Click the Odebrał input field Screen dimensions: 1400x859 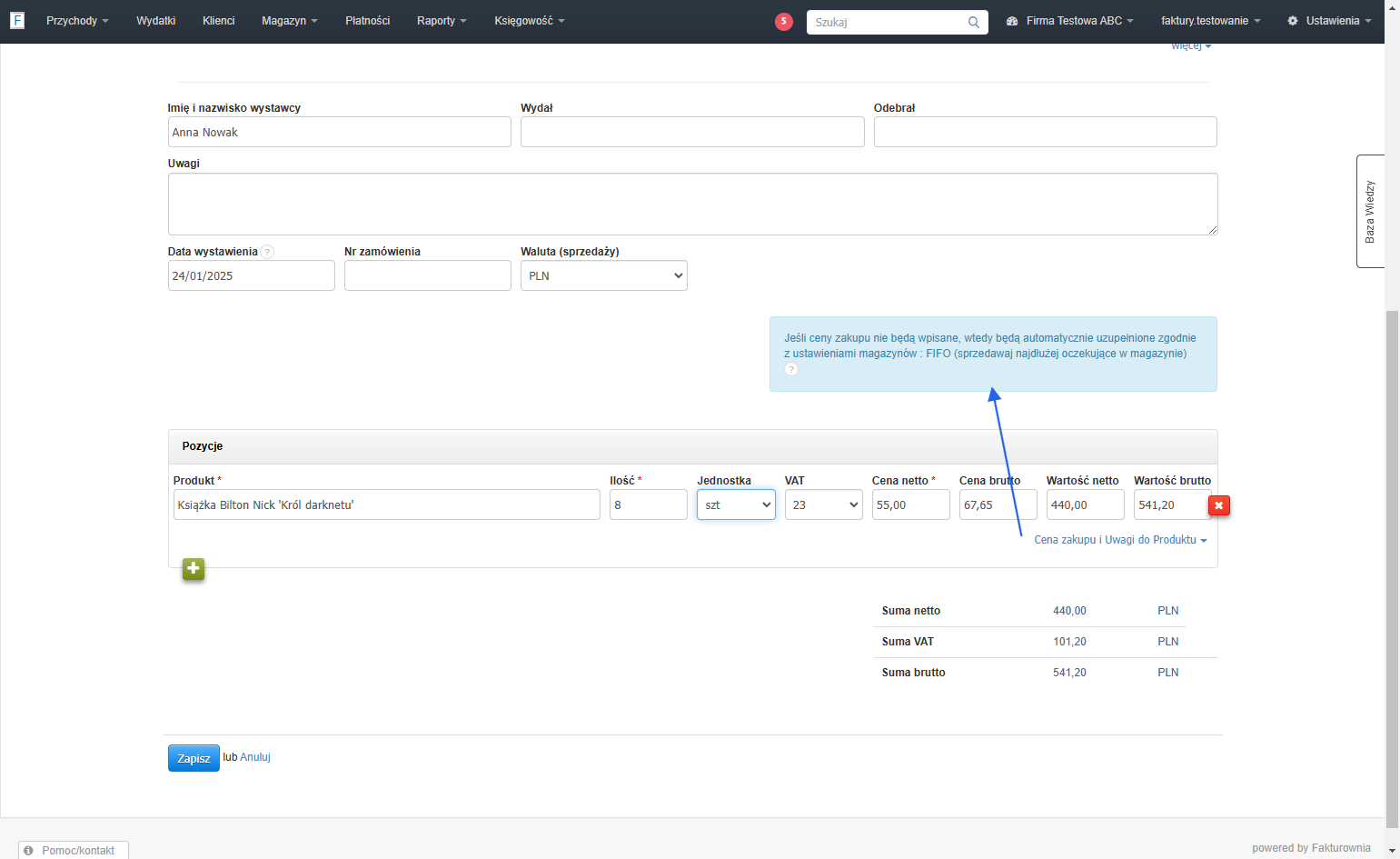(1046, 132)
